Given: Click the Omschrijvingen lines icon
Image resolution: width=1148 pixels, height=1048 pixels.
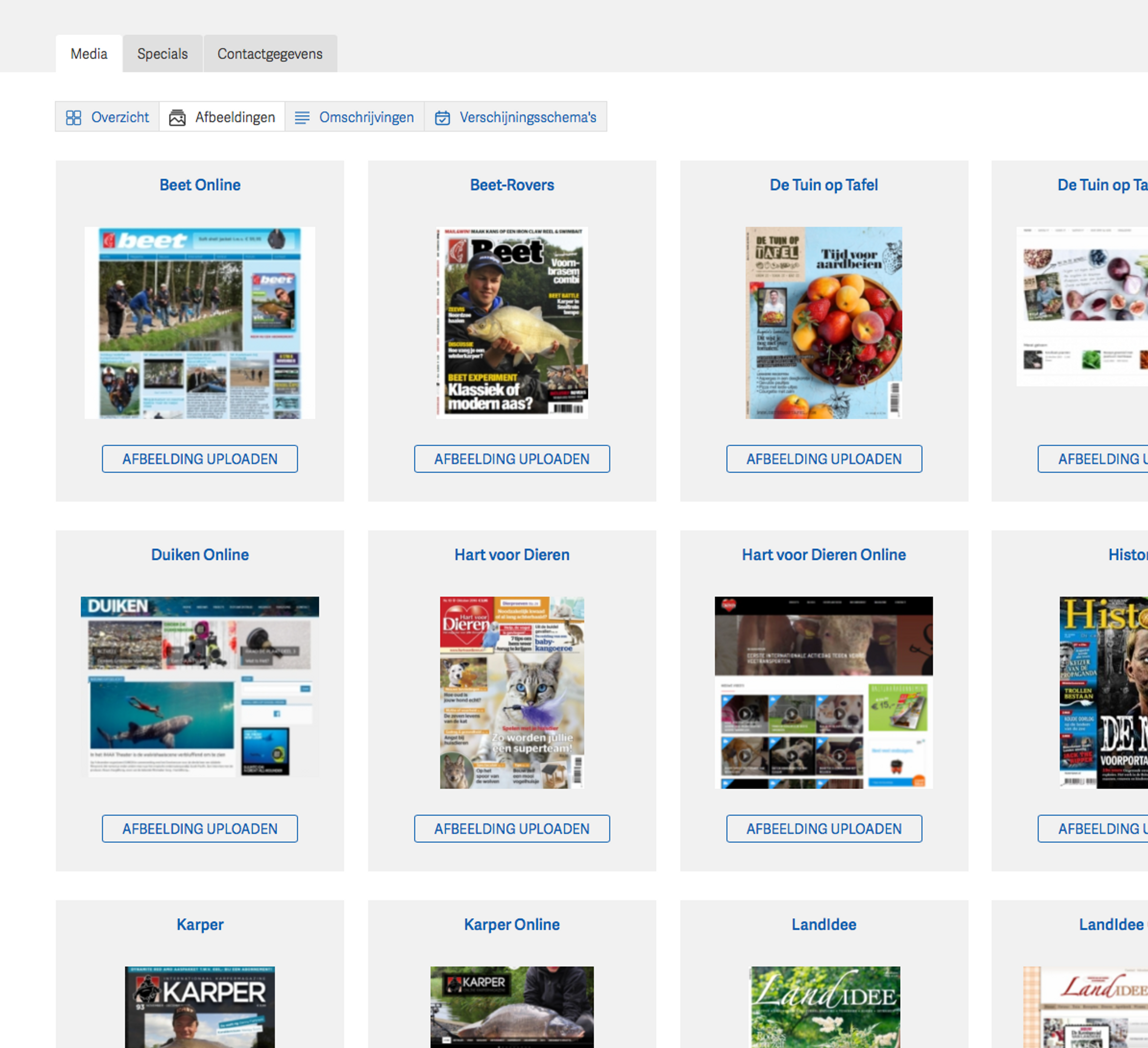Looking at the screenshot, I should 302,118.
